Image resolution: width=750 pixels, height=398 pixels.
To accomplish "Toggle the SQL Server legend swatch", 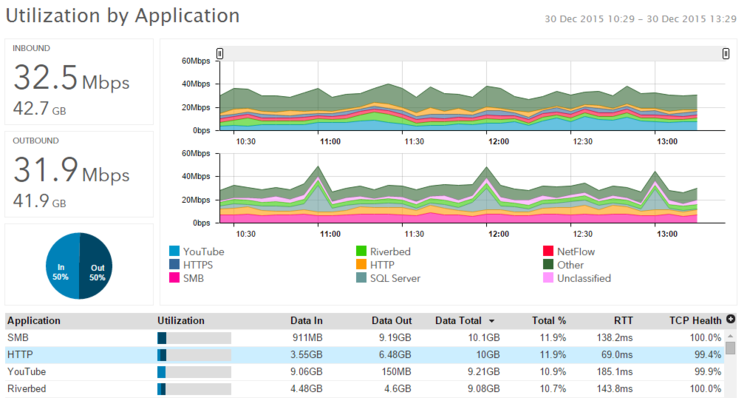I will point(361,278).
